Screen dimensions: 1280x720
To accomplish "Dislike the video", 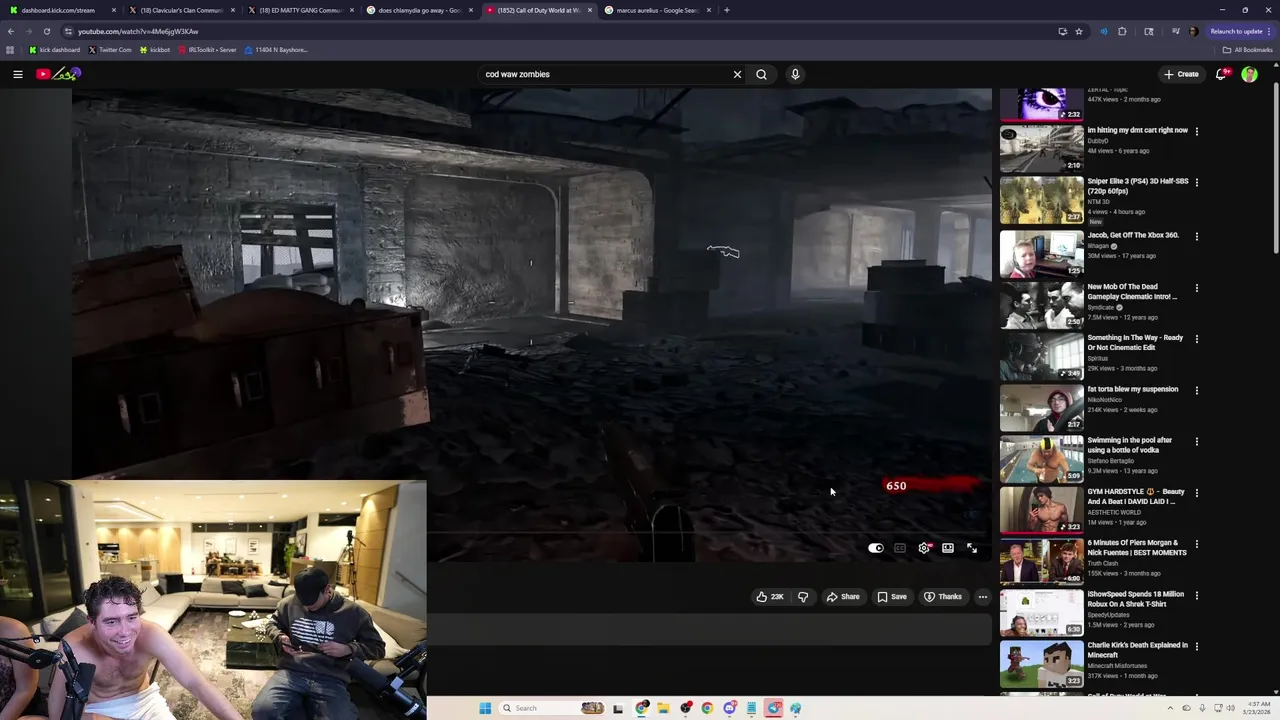I will coord(803,597).
